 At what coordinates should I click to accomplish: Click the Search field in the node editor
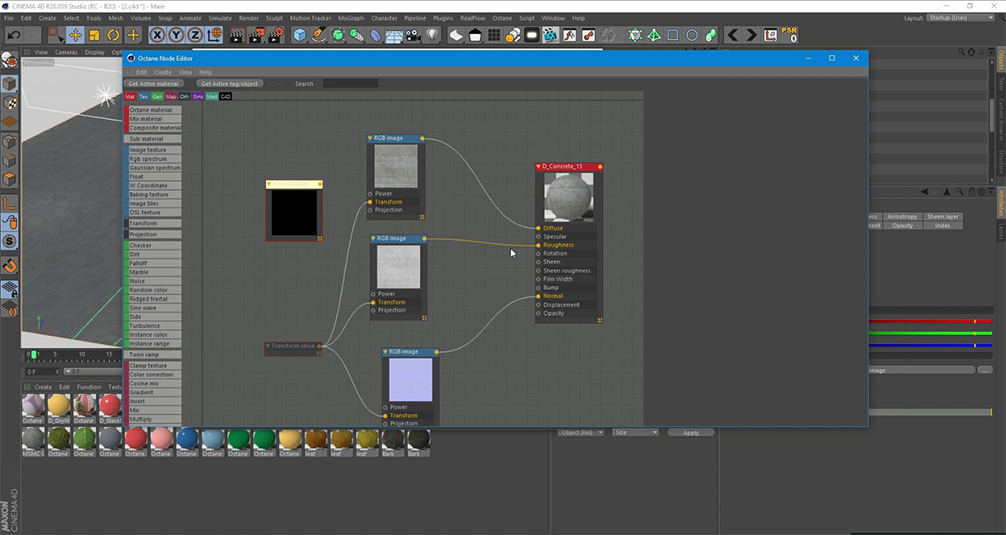349,84
